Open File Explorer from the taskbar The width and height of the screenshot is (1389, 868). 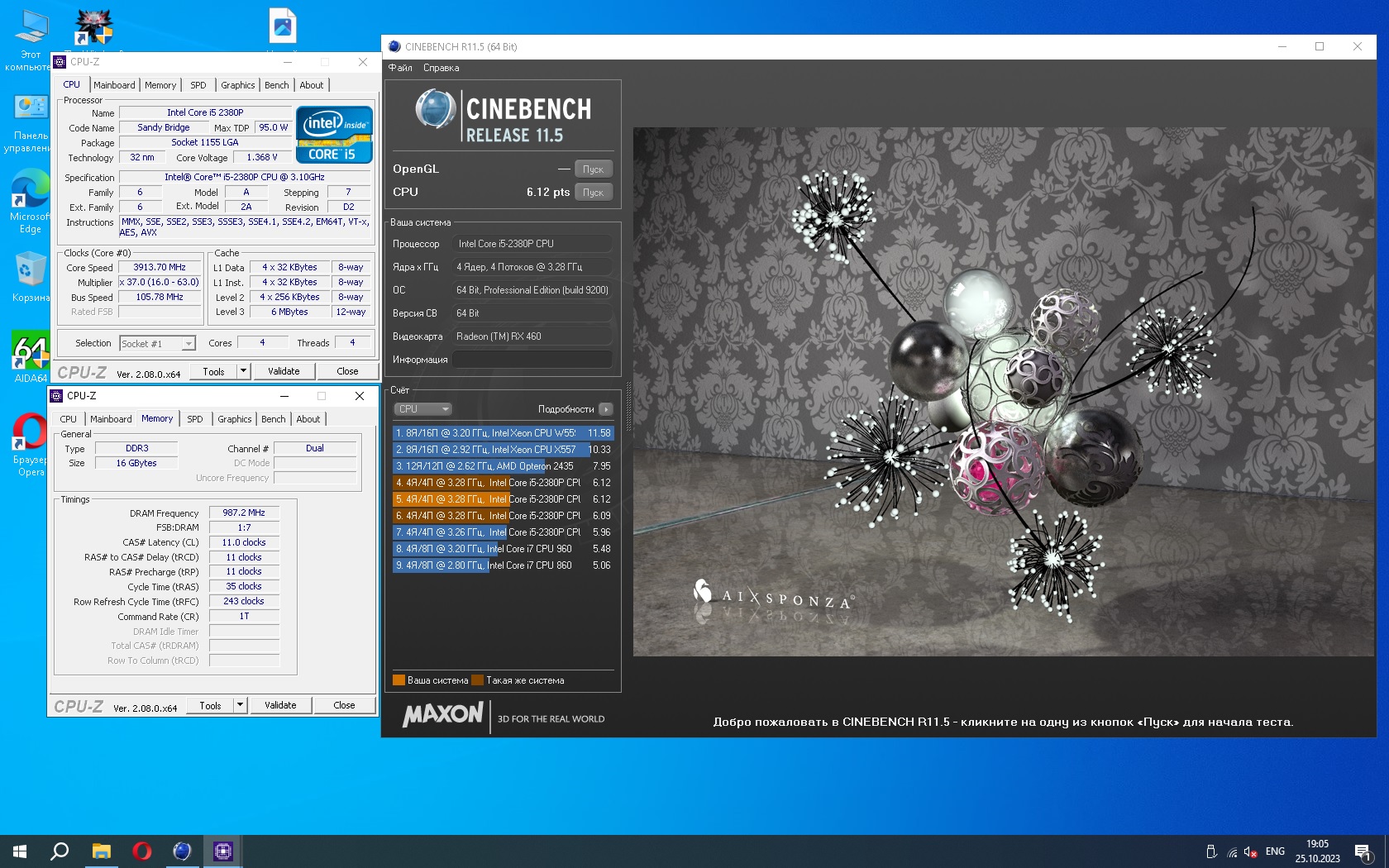tap(101, 851)
